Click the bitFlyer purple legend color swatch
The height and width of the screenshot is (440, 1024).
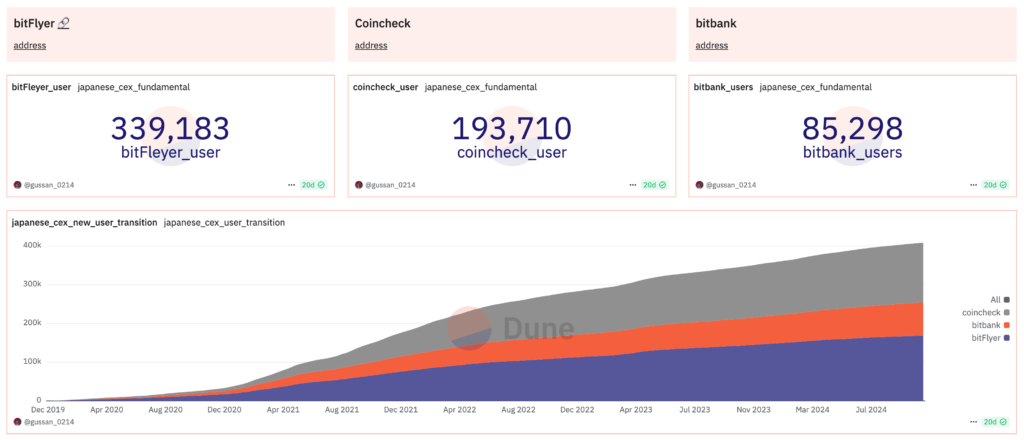click(x=1006, y=338)
